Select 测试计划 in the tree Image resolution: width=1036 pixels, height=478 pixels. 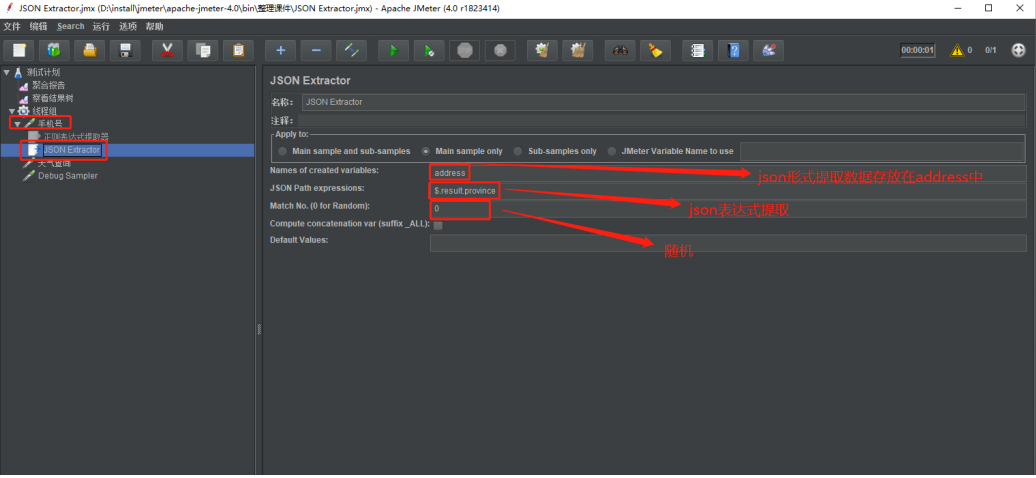click(44, 73)
